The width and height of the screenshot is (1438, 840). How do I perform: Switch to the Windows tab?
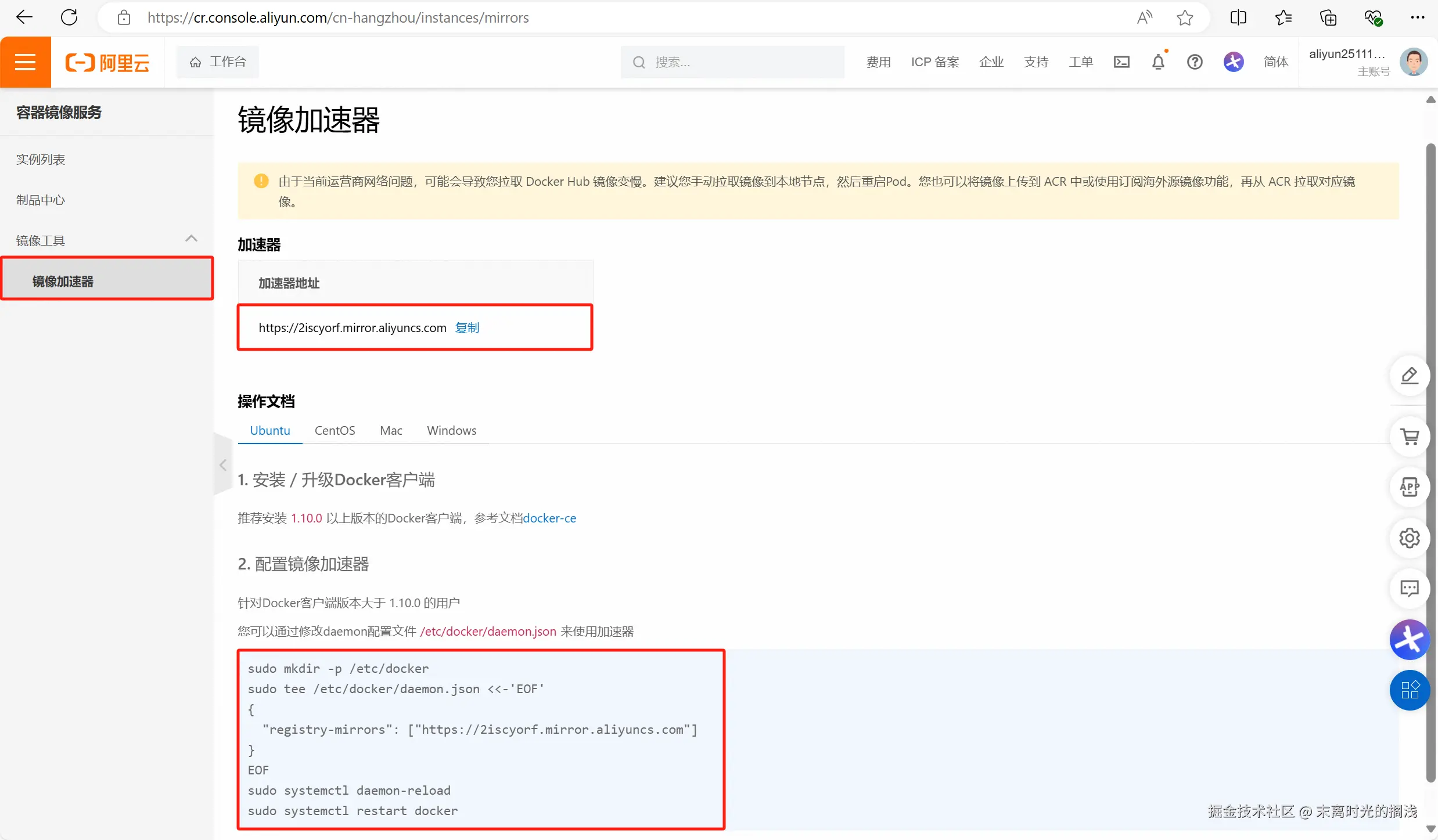[x=451, y=430]
